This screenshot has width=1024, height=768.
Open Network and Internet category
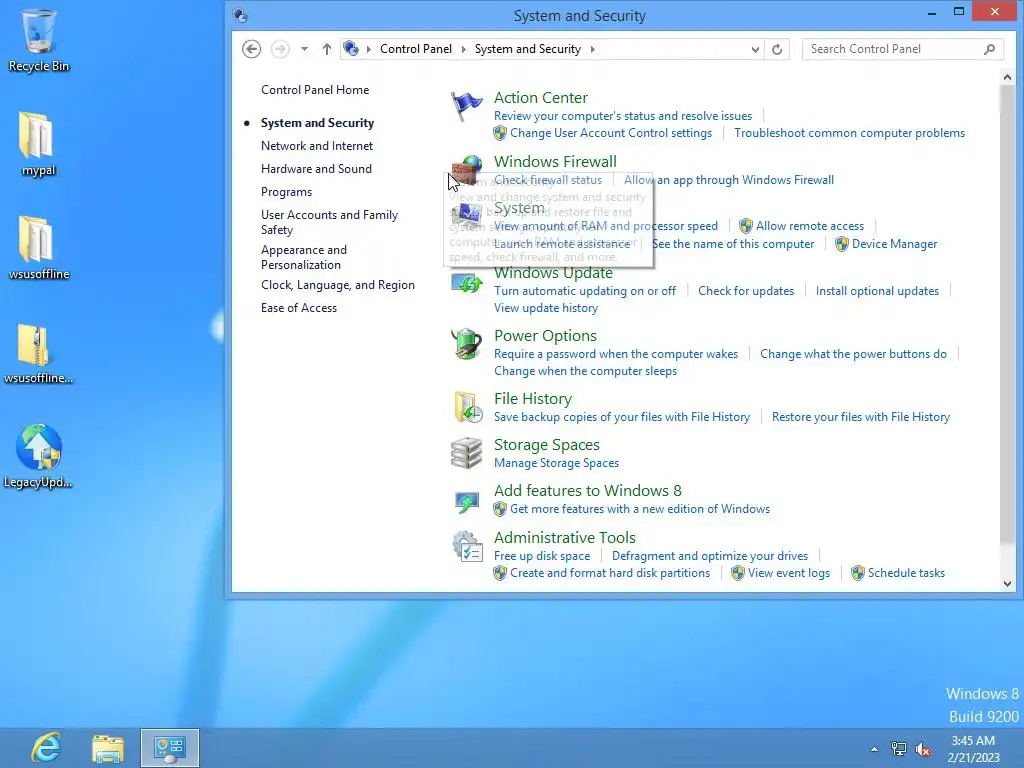point(317,146)
